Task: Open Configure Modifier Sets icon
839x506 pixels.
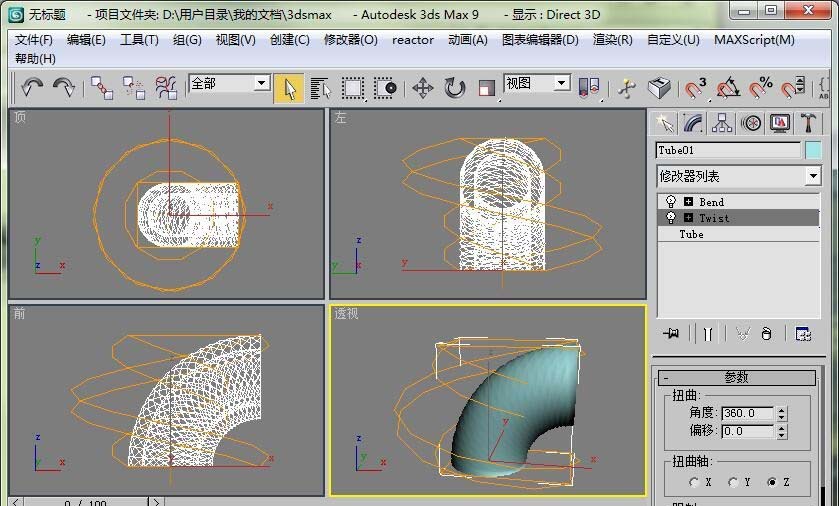Action: pos(803,334)
